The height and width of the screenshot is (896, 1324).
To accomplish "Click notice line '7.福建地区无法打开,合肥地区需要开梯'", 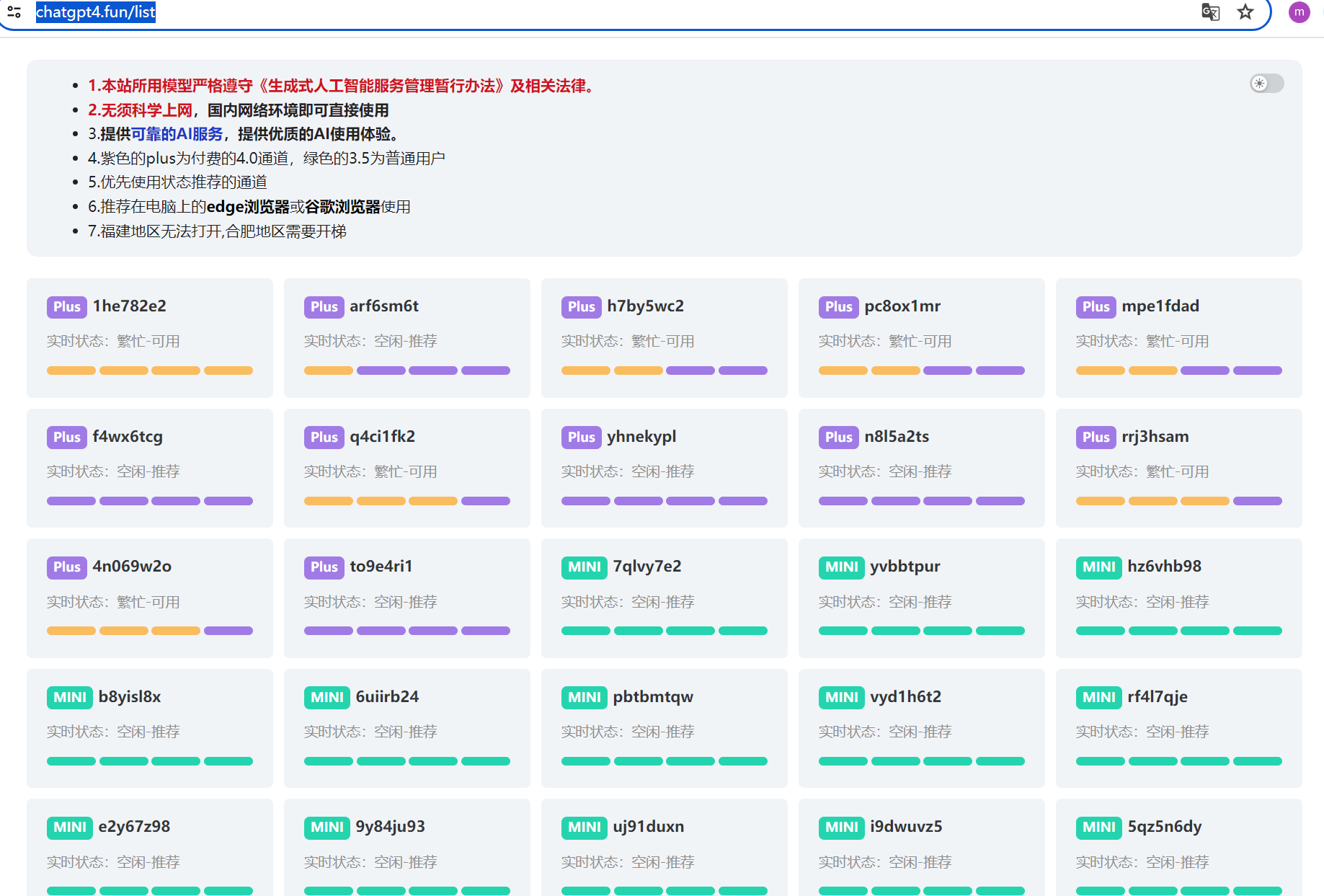I will [x=217, y=231].
